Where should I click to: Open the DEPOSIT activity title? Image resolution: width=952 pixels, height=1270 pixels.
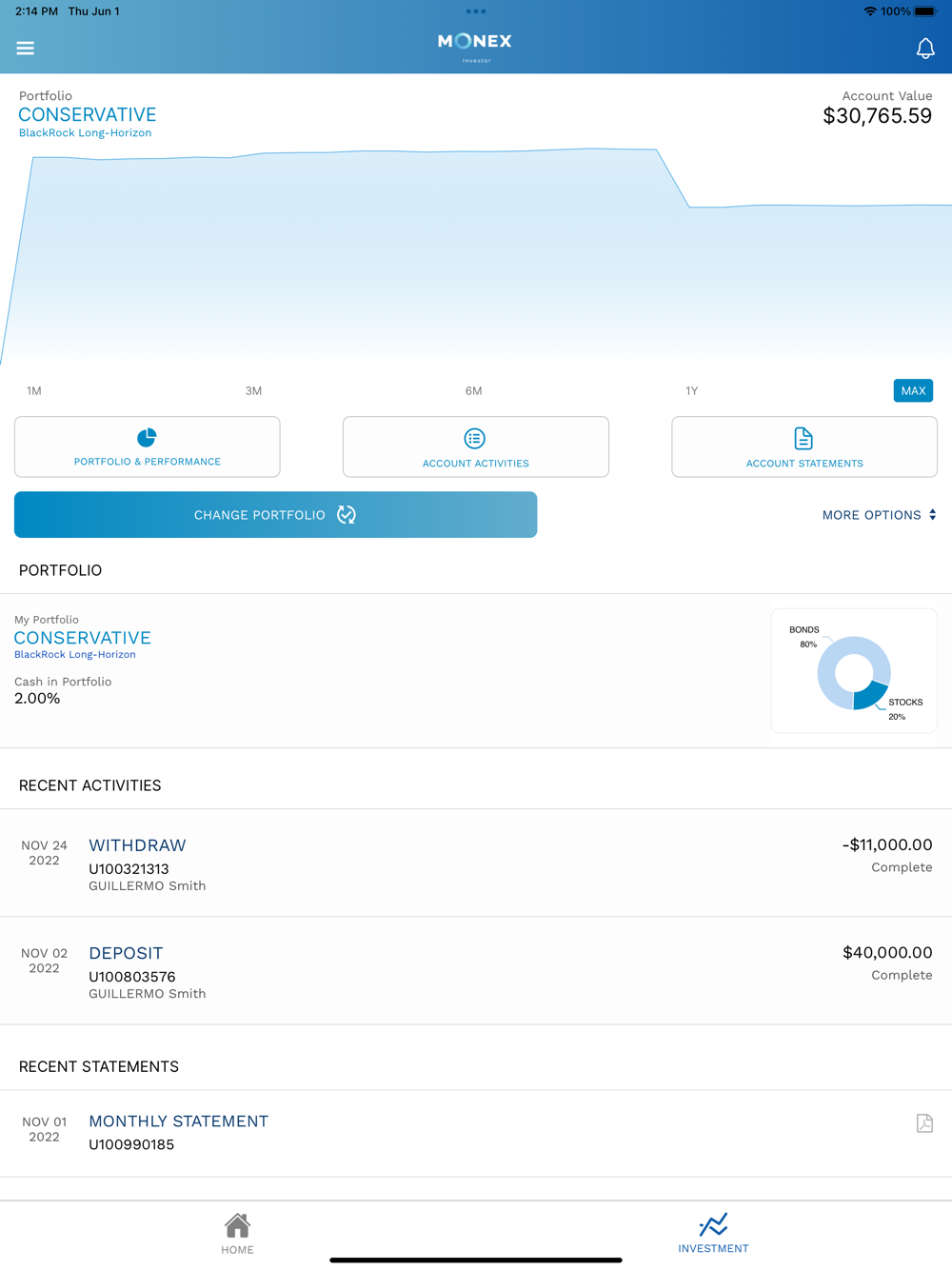pos(126,953)
